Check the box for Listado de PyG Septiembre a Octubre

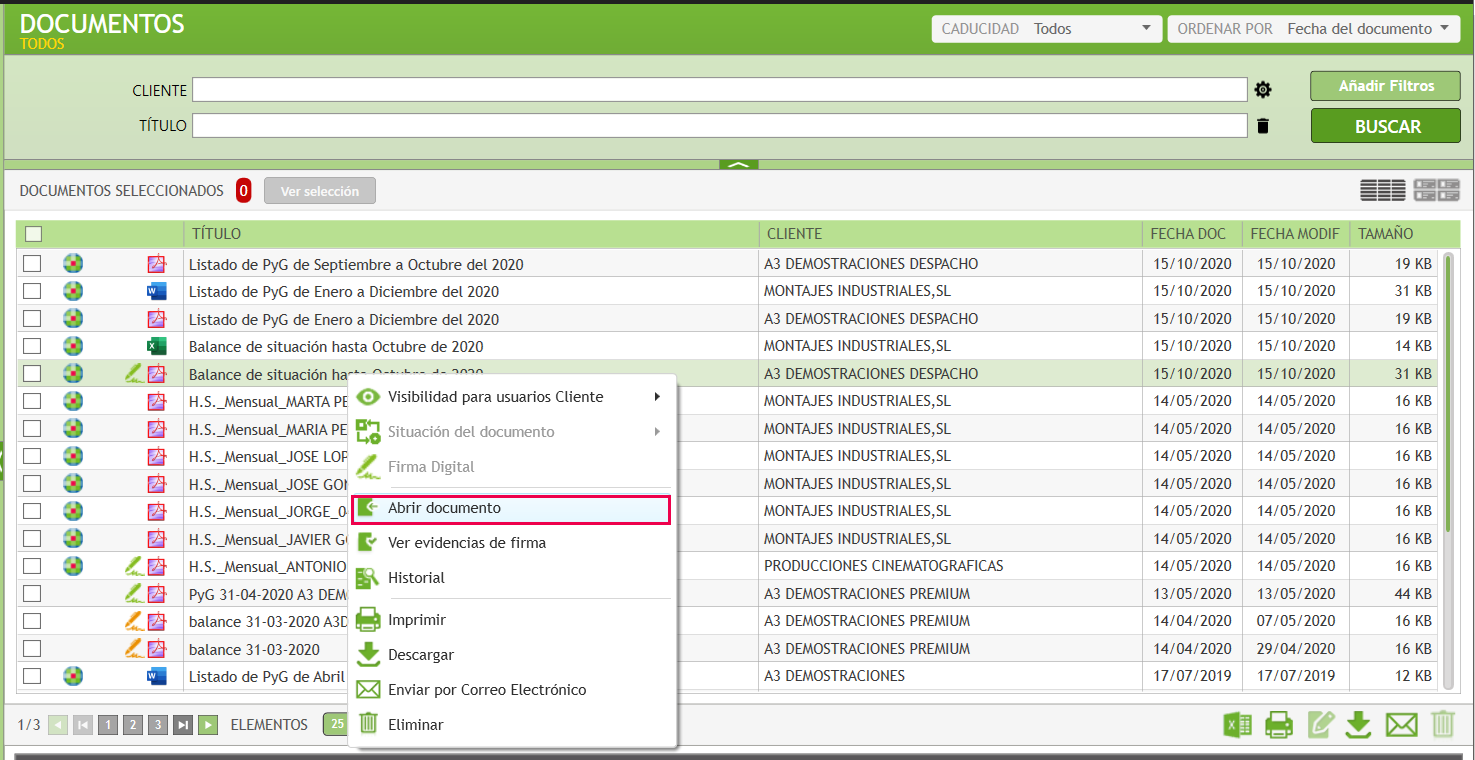point(32,264)
